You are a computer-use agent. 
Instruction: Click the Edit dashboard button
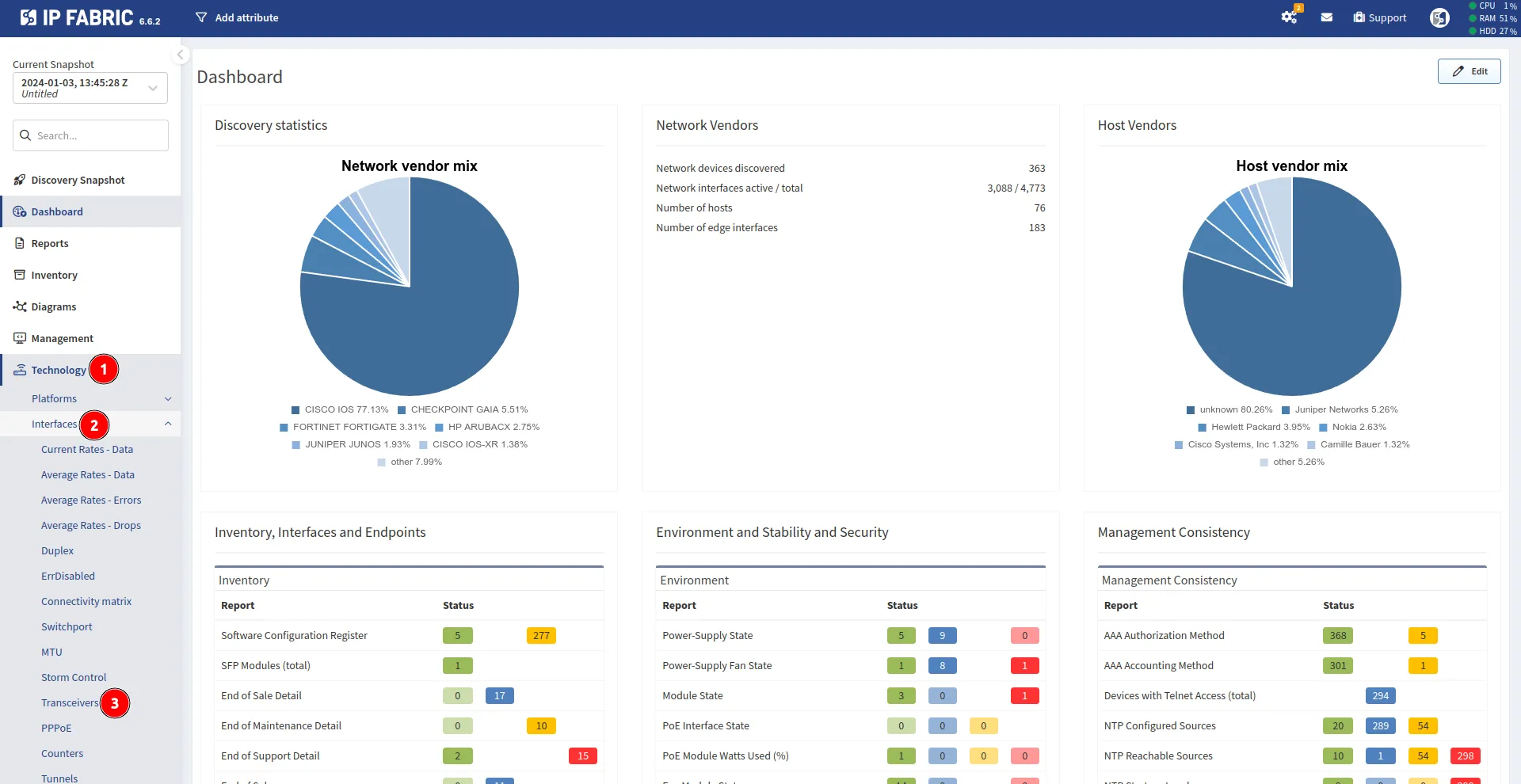pyautogui.click(x=1469, y=71)
